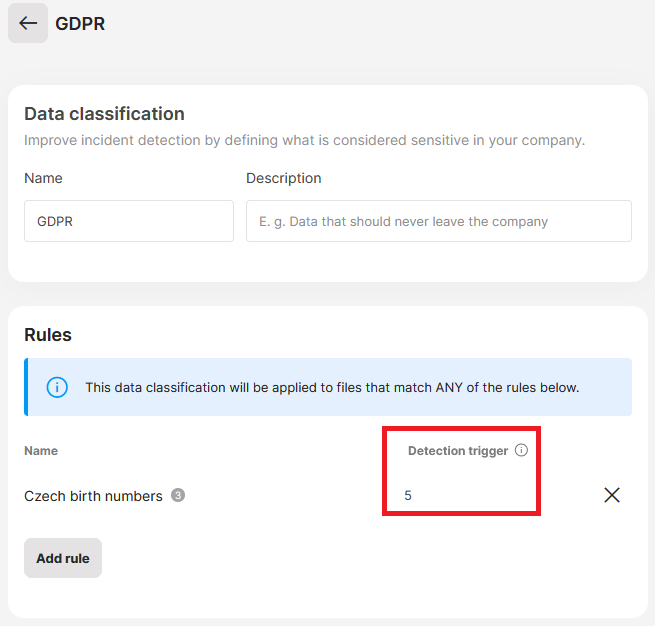Click the GDPR page title

(80, 23)
